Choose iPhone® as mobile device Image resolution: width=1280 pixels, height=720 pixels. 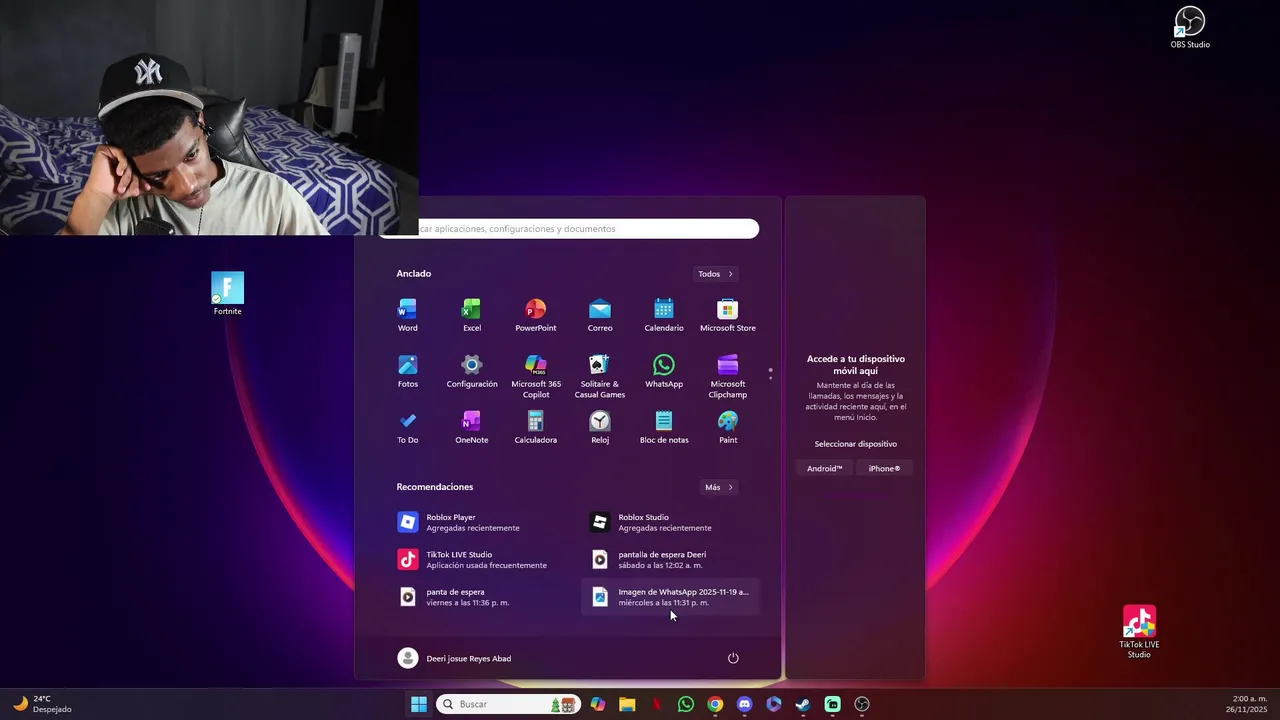[884, 468]
